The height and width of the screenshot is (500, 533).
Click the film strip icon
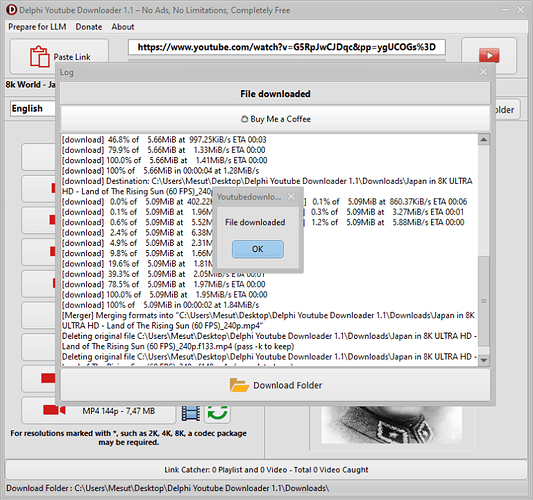191,413
